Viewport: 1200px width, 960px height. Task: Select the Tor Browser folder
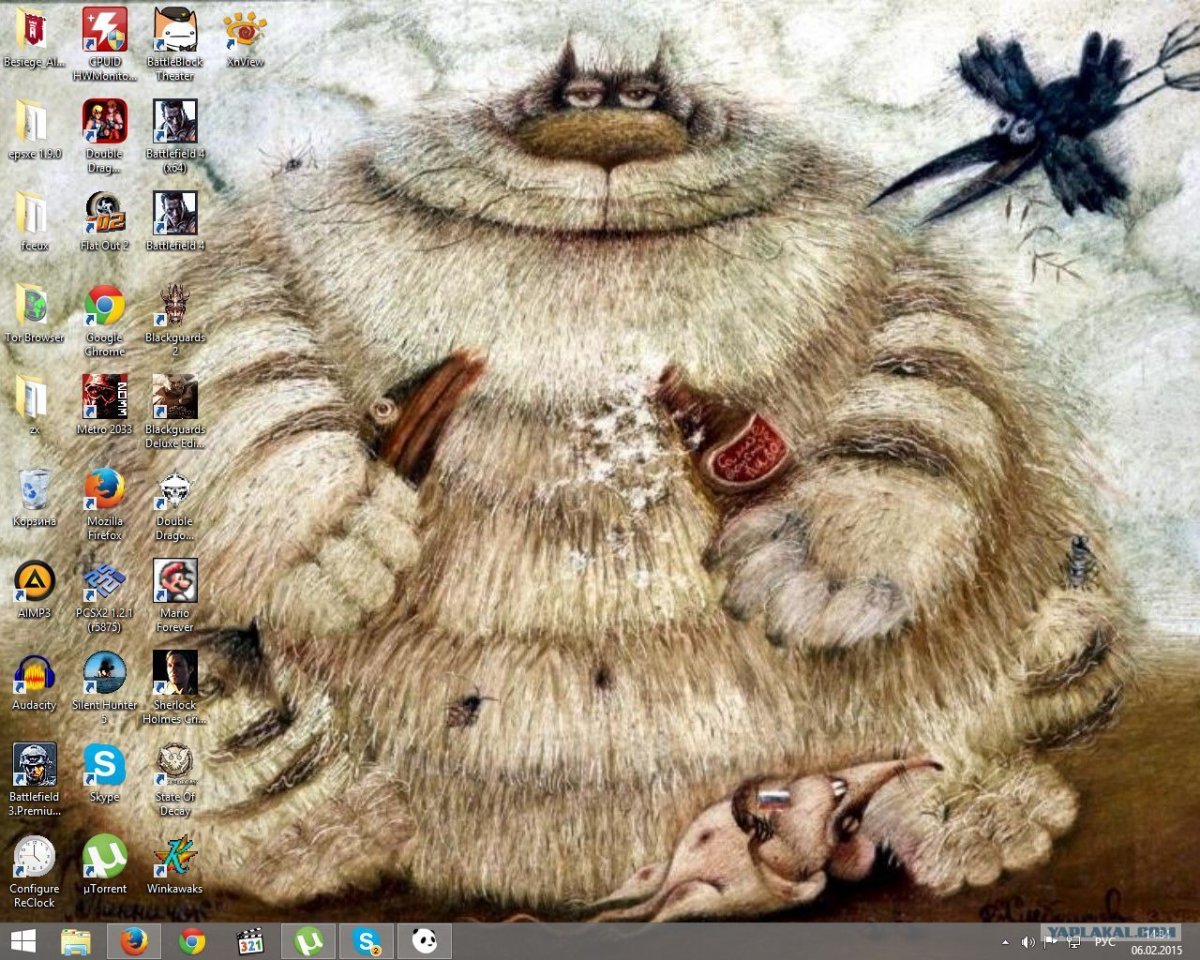(x=34, y=305)
